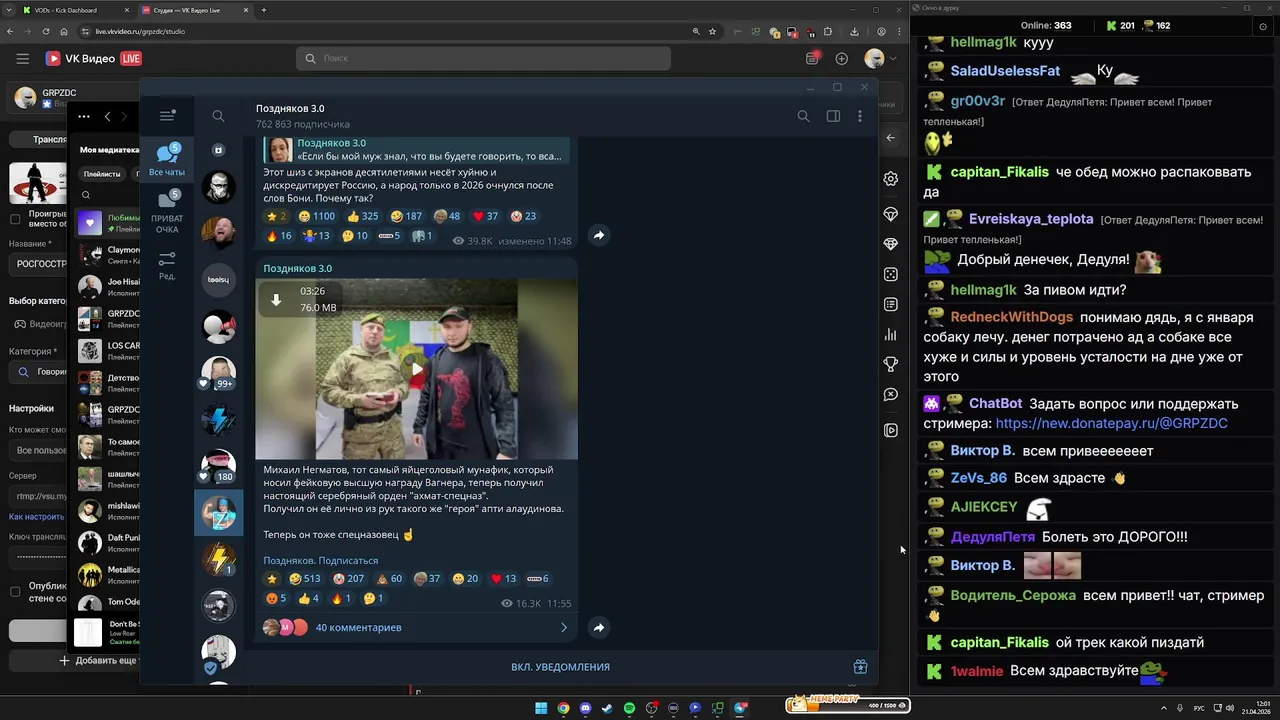The width and height of the screenshot is (1280, 720).
Task: Open chat with 99+ unread badge
Action: pyautogui.click(x=218, y=372)
